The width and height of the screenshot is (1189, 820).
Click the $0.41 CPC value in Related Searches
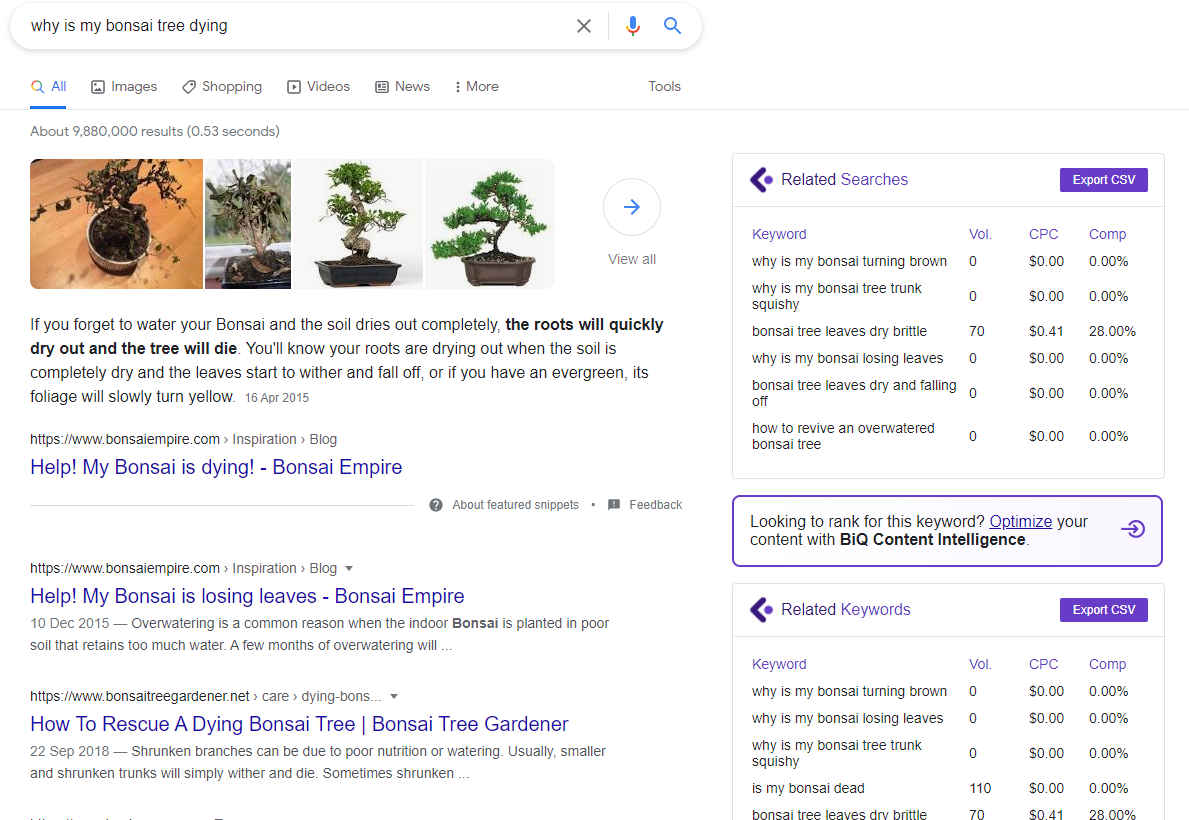(1046, 331)
